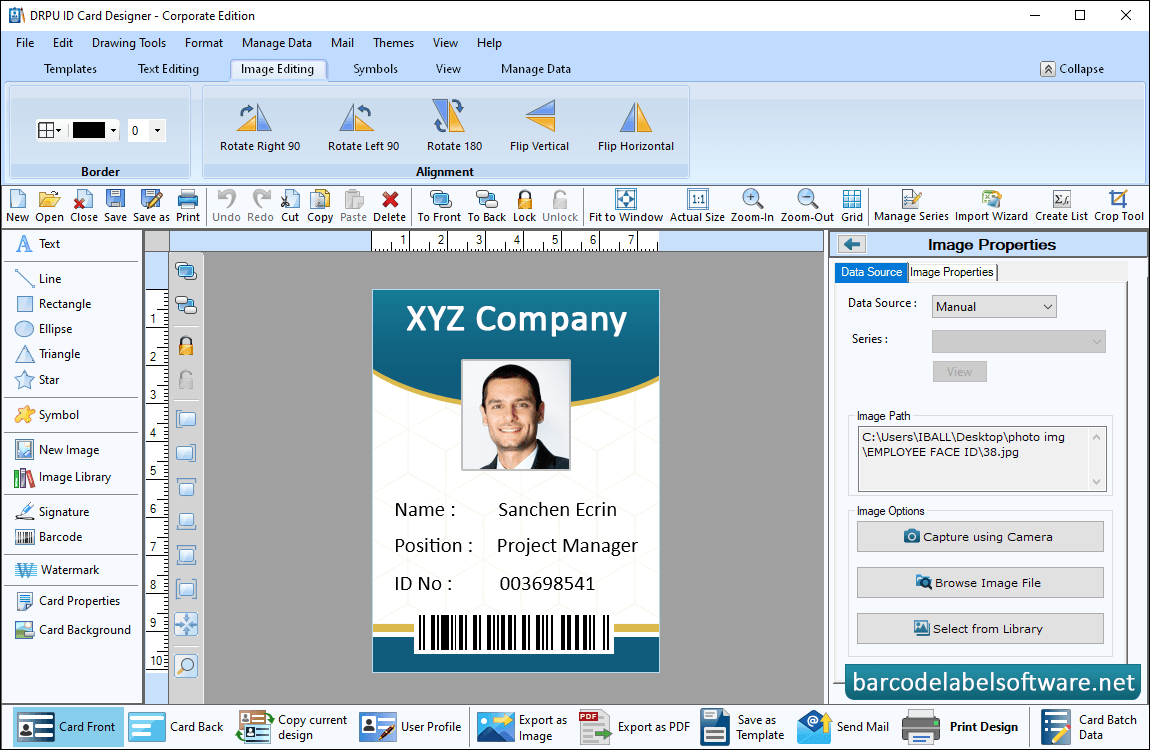The height and width of the screenshot is (750, 1150).
Task: Launch the Import Wizard
Action: [x=991, y=205]
